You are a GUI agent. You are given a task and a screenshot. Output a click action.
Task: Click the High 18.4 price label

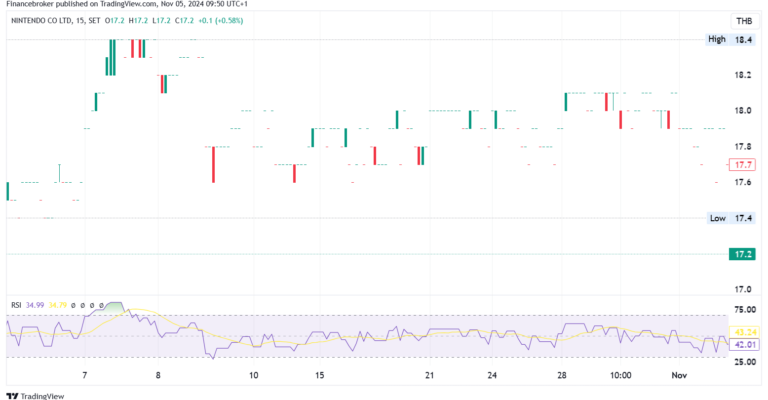(x=730, y=39)
